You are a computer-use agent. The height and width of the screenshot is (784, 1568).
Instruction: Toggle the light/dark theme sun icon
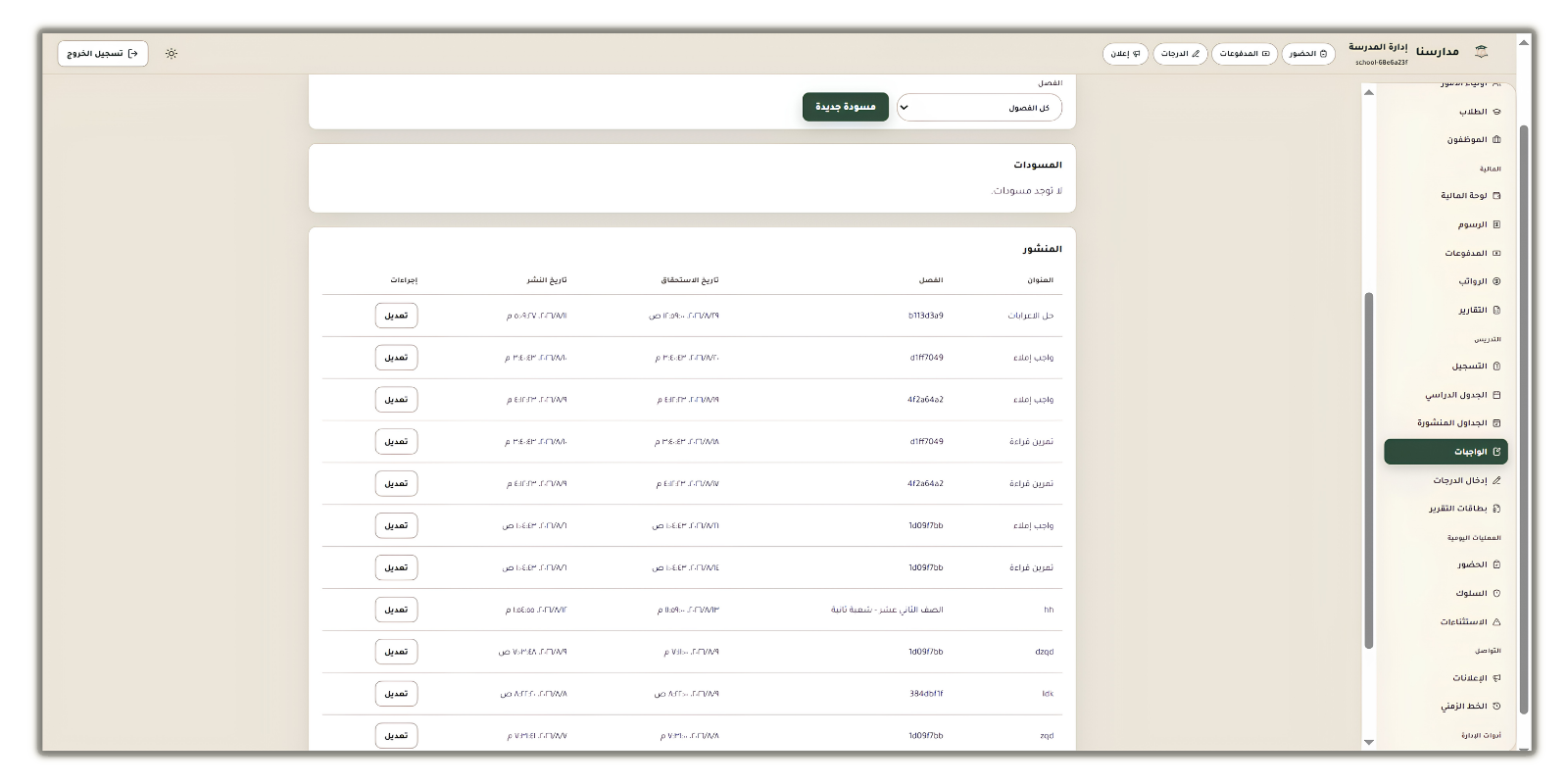171,54
